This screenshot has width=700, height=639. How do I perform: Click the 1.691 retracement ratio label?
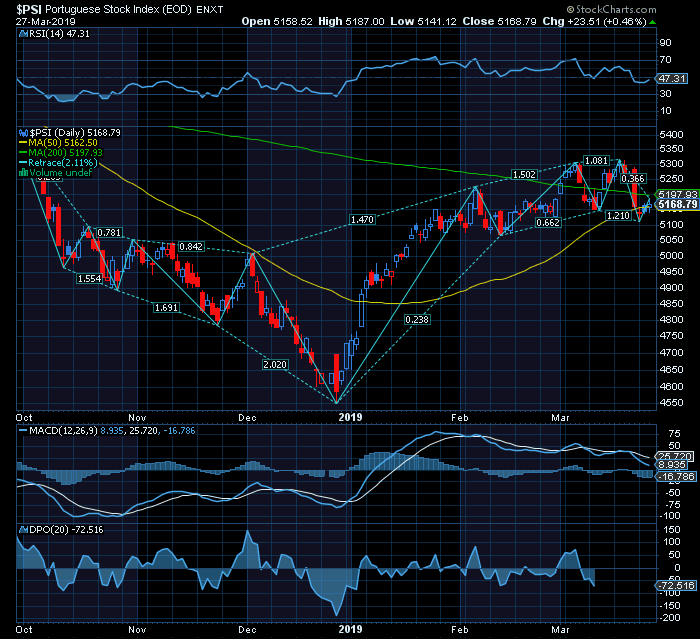[x=167, y=308]
